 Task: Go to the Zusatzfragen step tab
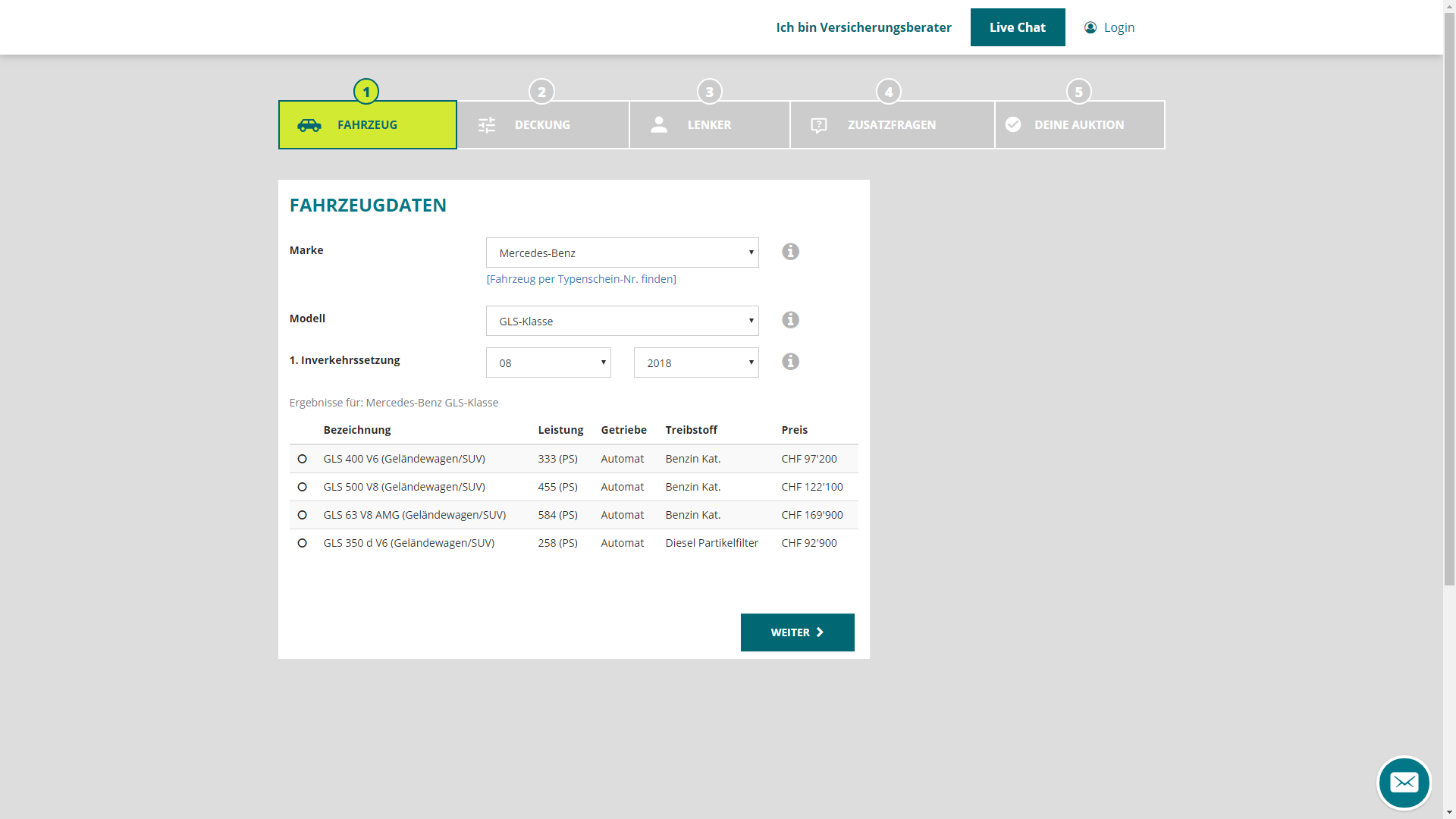coord(892,125)
